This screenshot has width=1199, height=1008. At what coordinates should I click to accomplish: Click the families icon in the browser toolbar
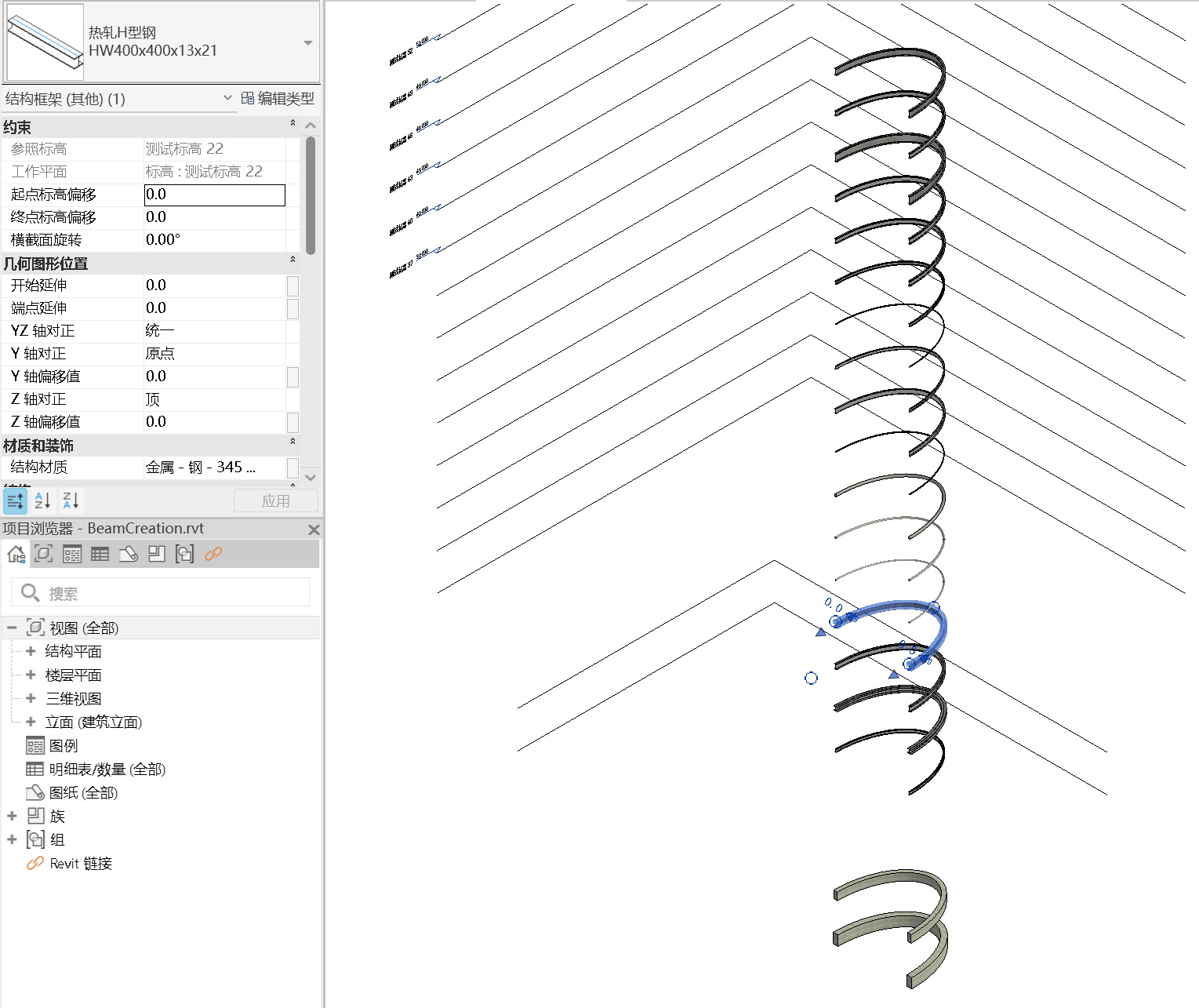click(x=157, y=555)
